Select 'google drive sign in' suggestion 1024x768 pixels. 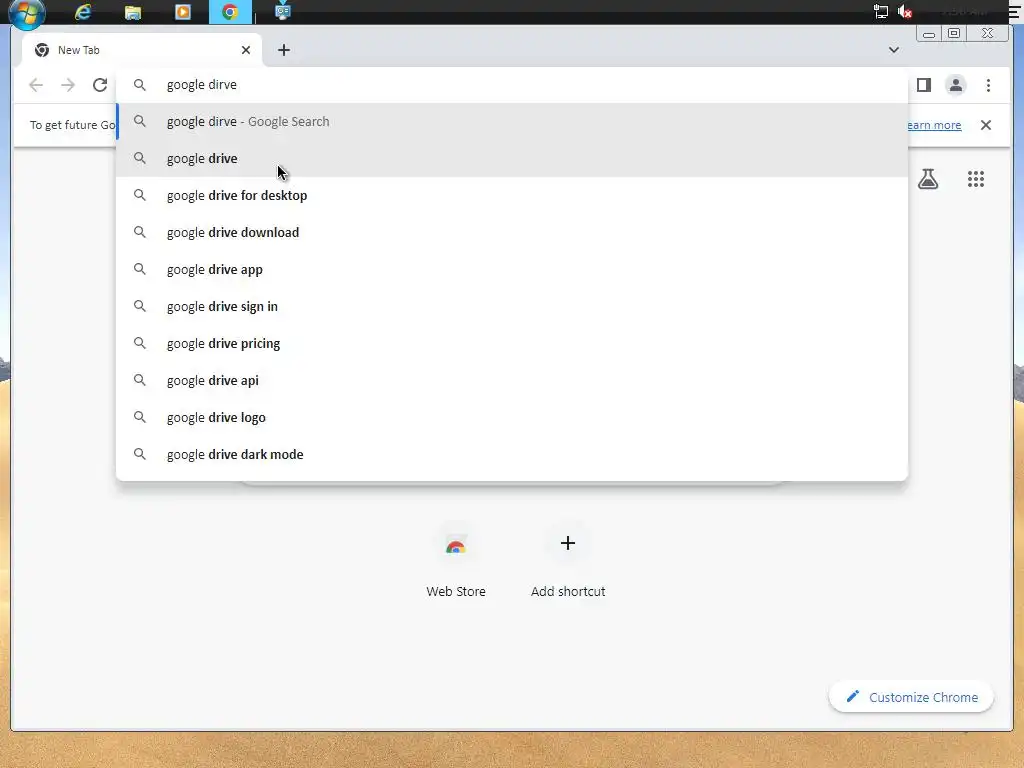[511, 306]
